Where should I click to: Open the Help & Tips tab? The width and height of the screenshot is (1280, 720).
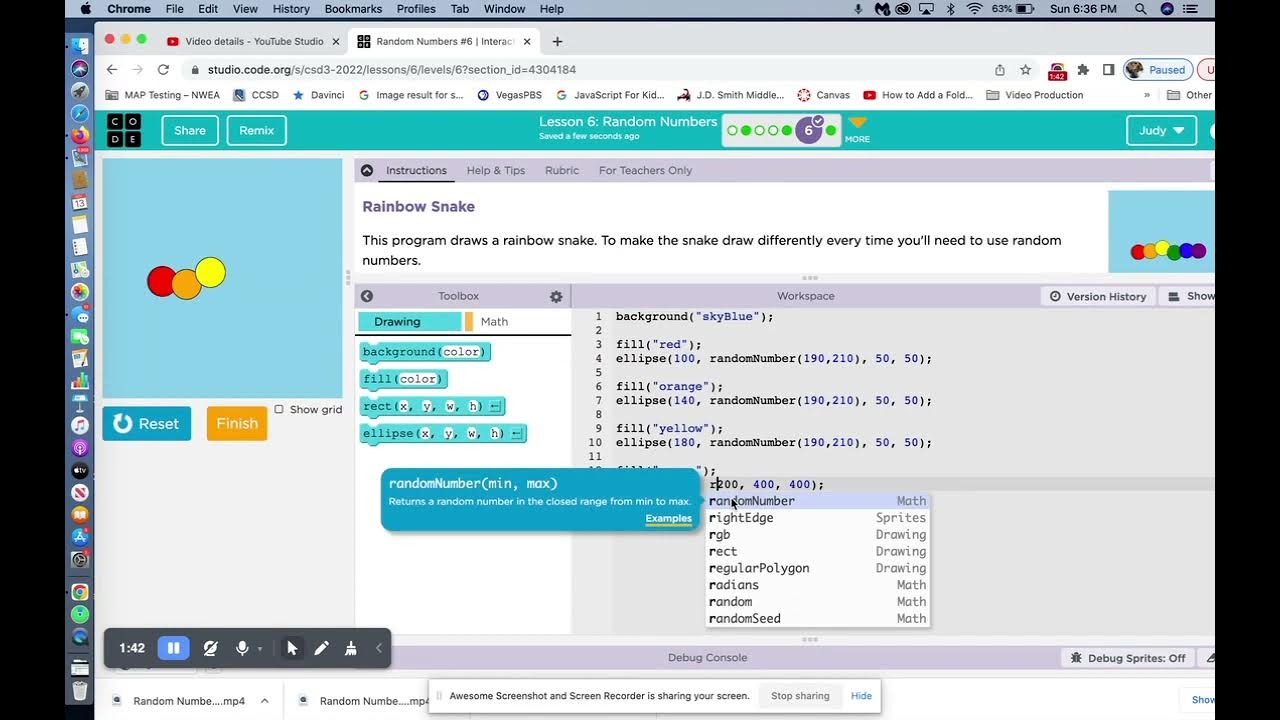click(x=495, y=170)
